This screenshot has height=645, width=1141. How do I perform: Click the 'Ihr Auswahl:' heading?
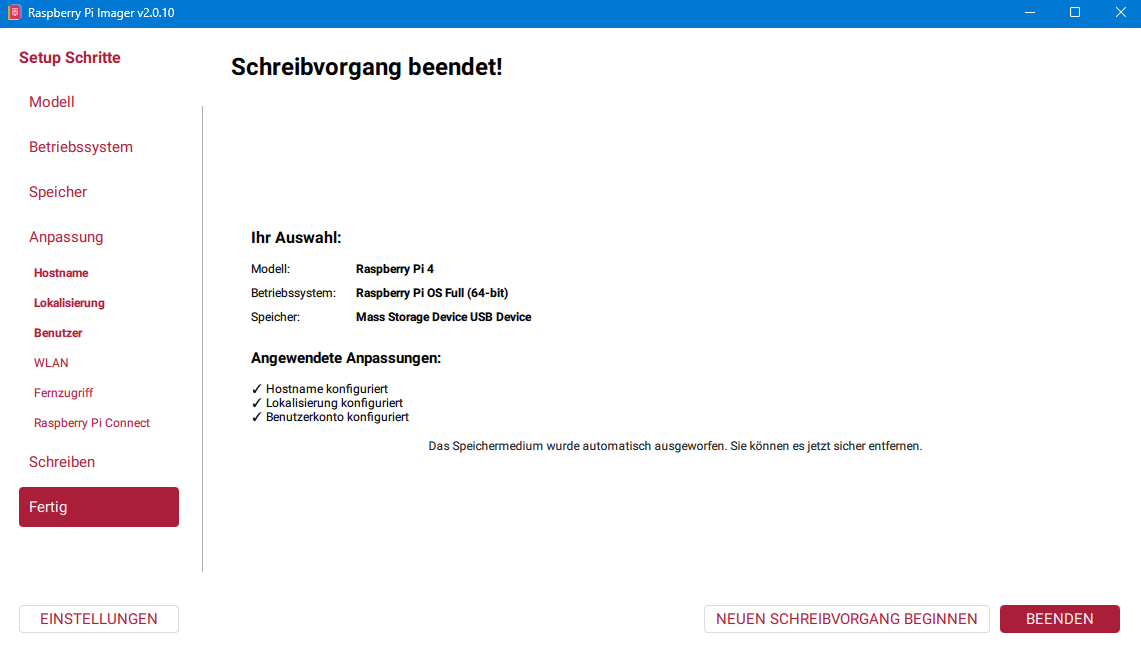point(296,237)
